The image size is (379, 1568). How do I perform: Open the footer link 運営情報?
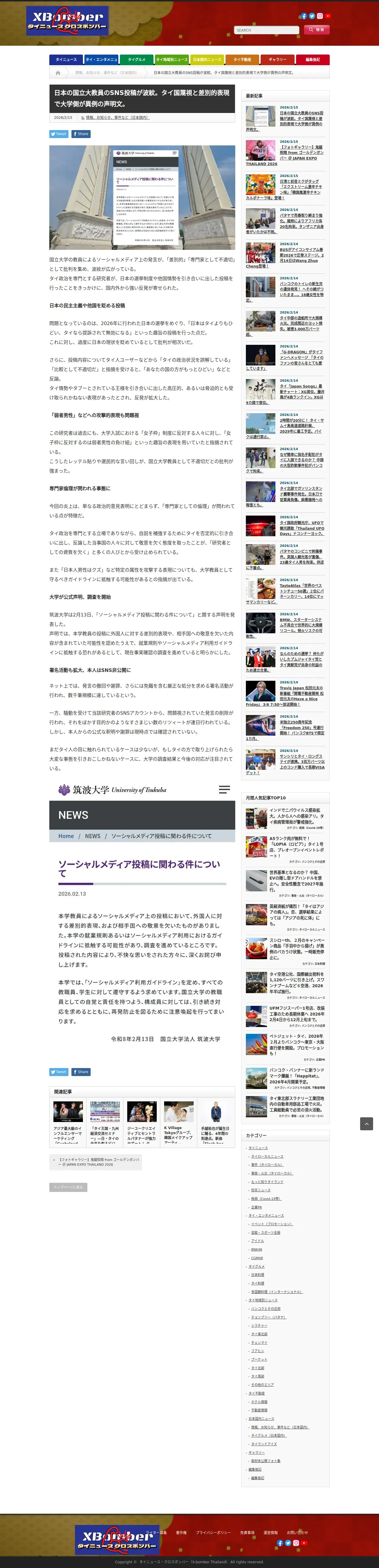(x=271, y=1533)
